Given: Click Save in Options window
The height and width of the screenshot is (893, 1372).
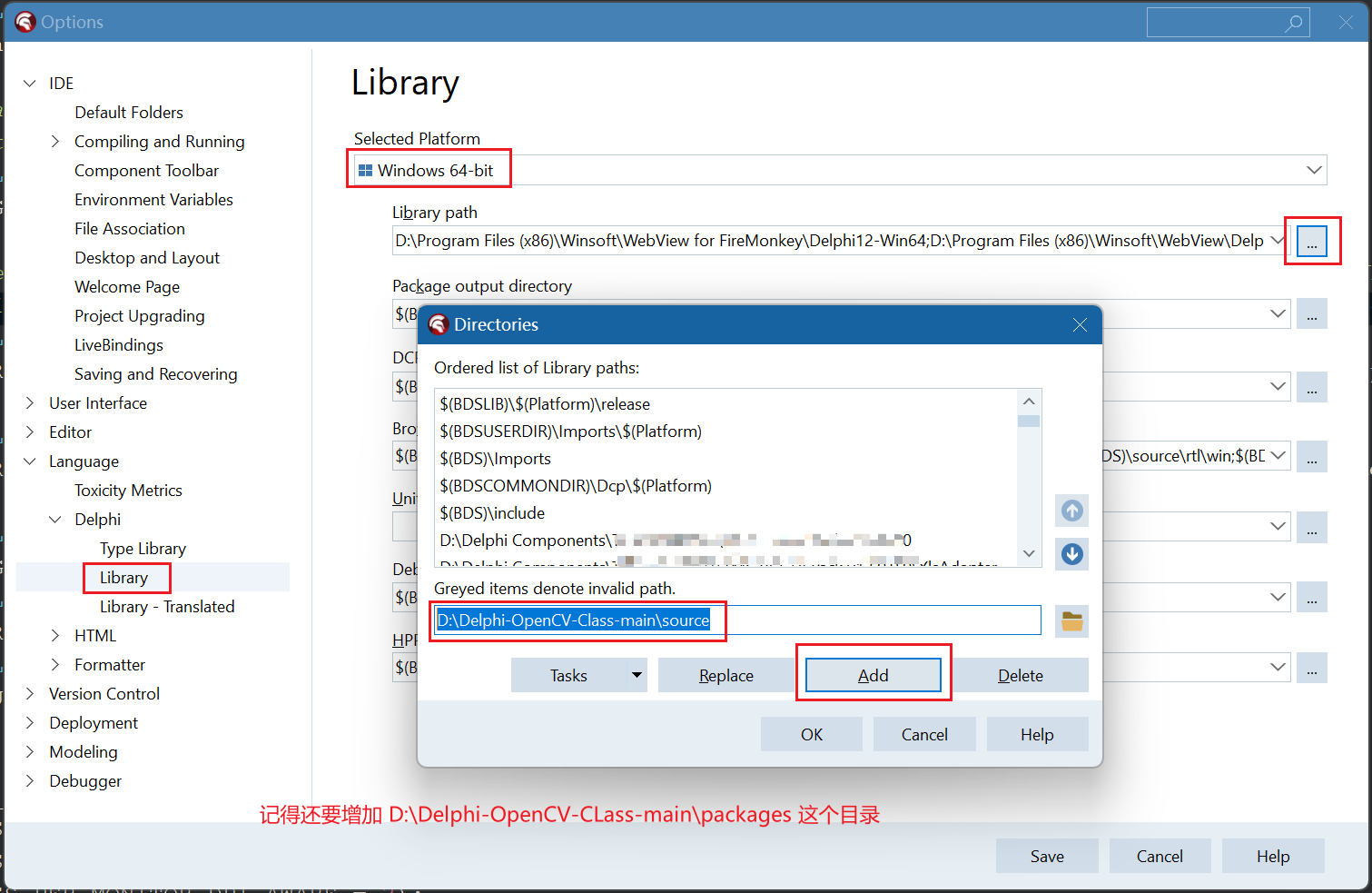Looking at the screenshot, I should [1047, 856].
